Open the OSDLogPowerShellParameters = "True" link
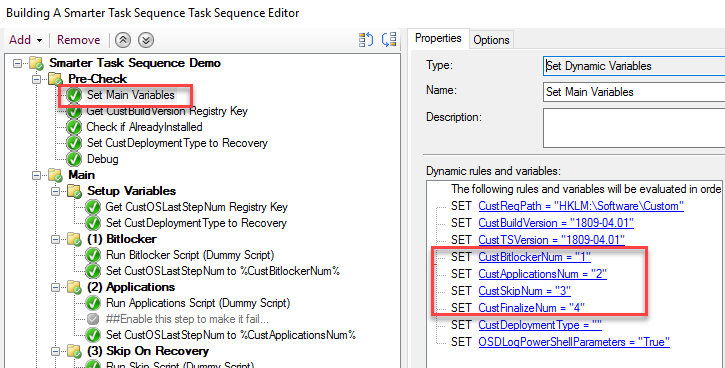The image size is (725, 368). point(574,342)
